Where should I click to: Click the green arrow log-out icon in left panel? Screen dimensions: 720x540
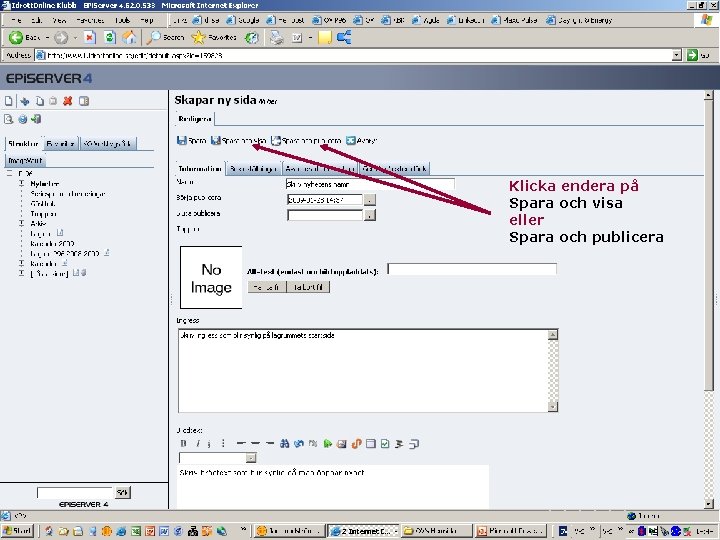click(36, 119)
